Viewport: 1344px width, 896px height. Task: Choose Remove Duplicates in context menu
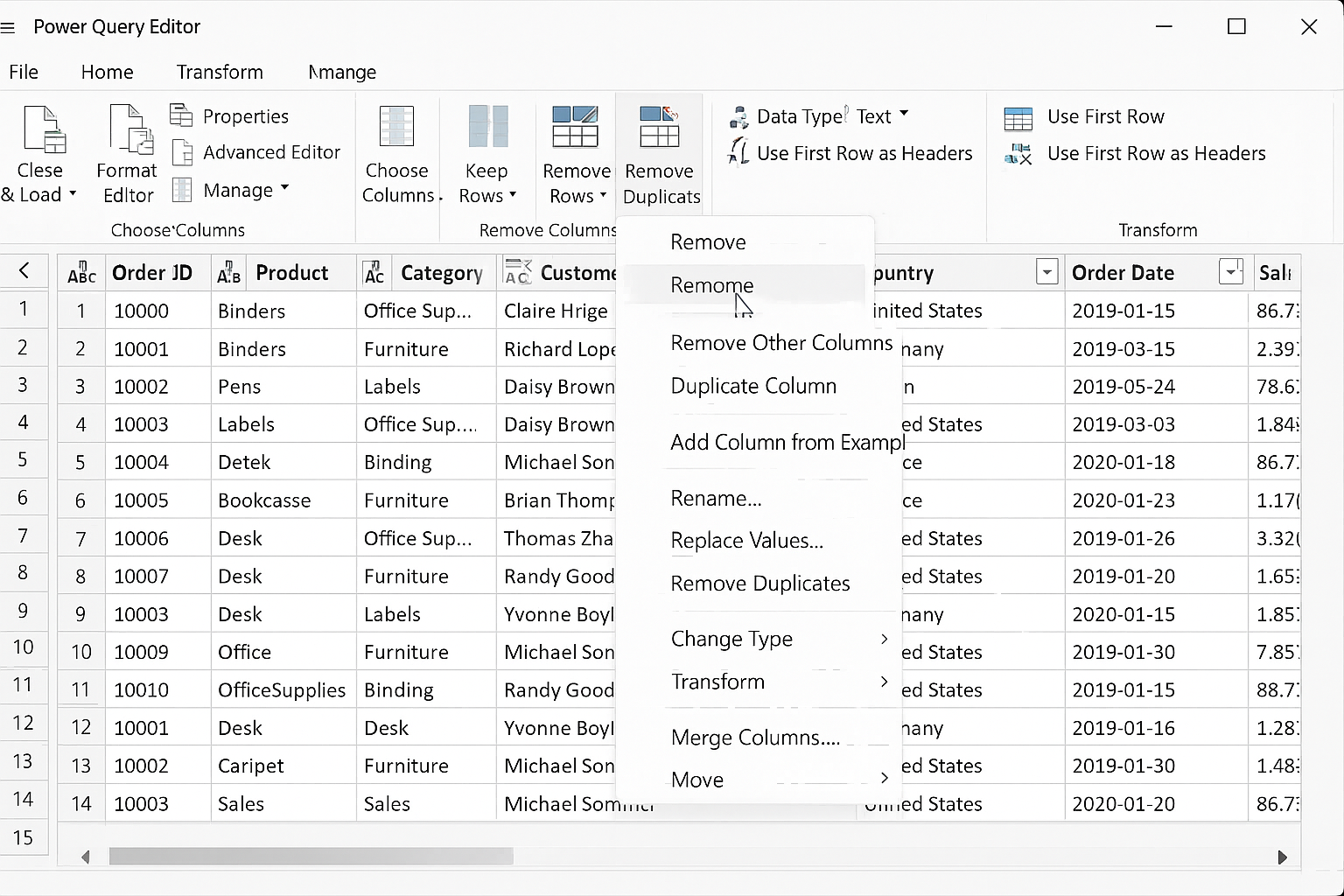[759, 583]
